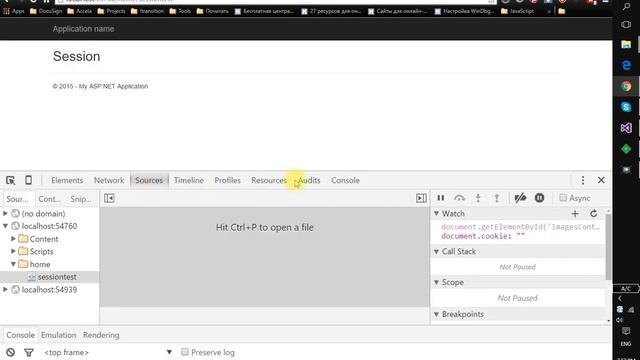Image resolution: width=640 pixels, height=360 pixels.
Task: Select the document.getElementById watch expression
Action: point(520,227)
